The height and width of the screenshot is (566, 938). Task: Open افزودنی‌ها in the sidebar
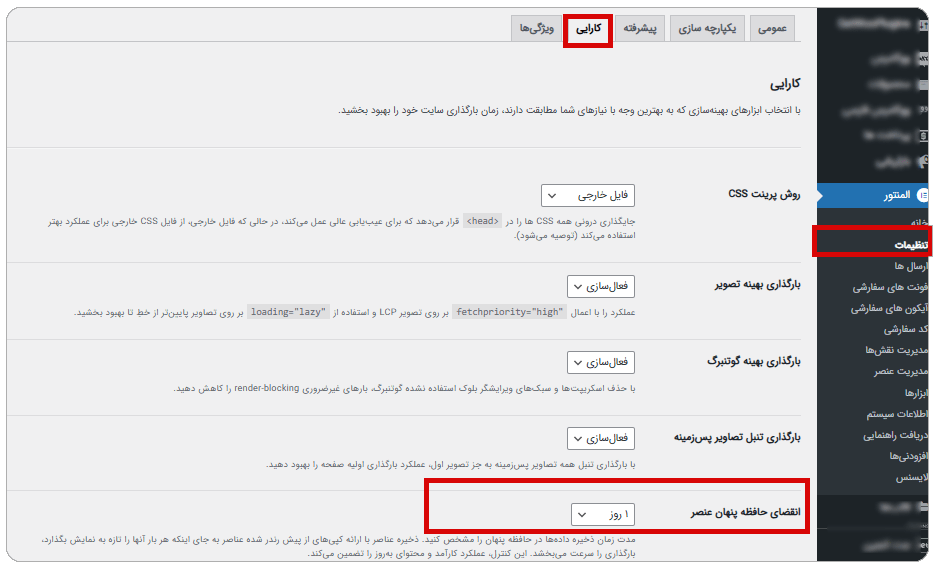tap(909, 457)
